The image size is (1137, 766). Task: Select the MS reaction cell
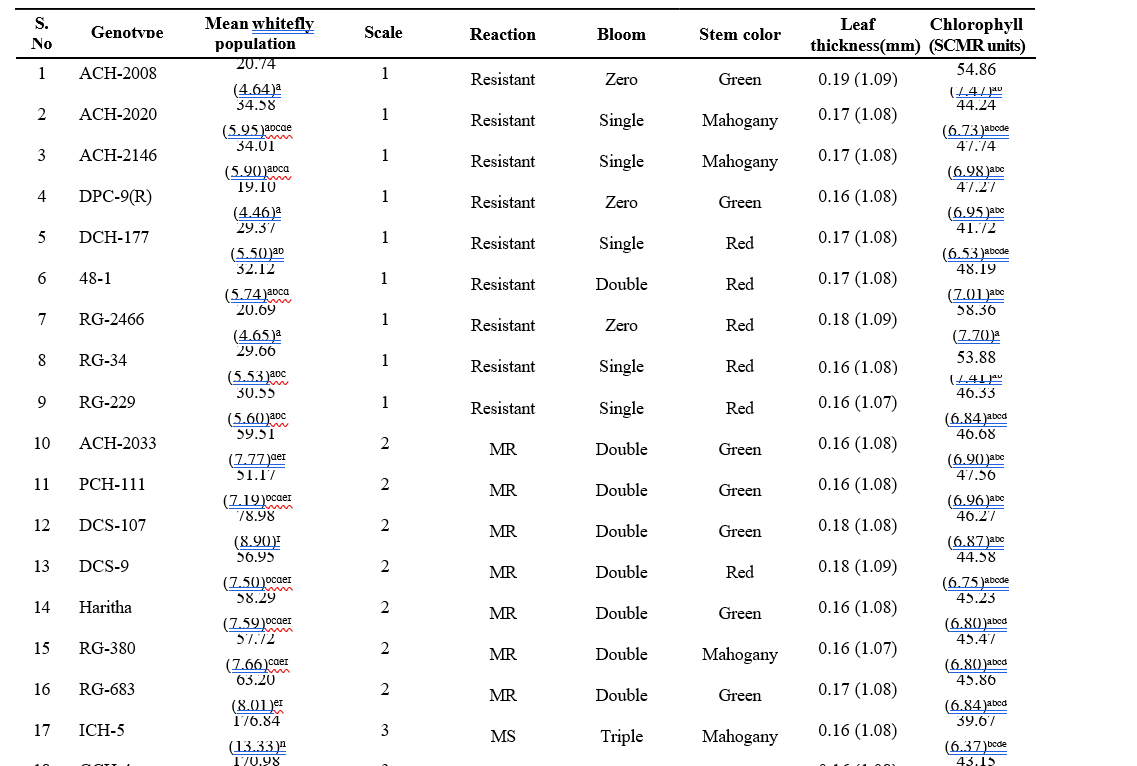point(503,737)
